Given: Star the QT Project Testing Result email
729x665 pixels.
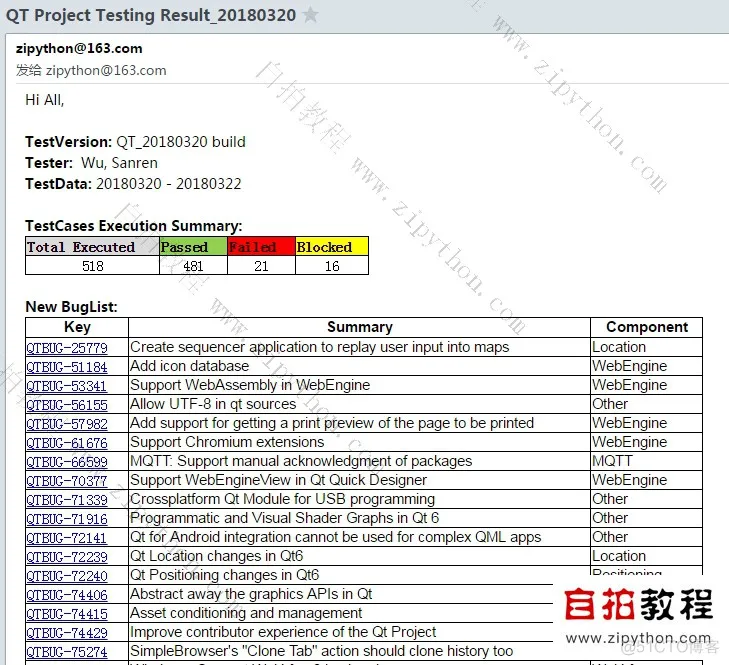Looking at the screenshot, I should (x=310, y=15).
